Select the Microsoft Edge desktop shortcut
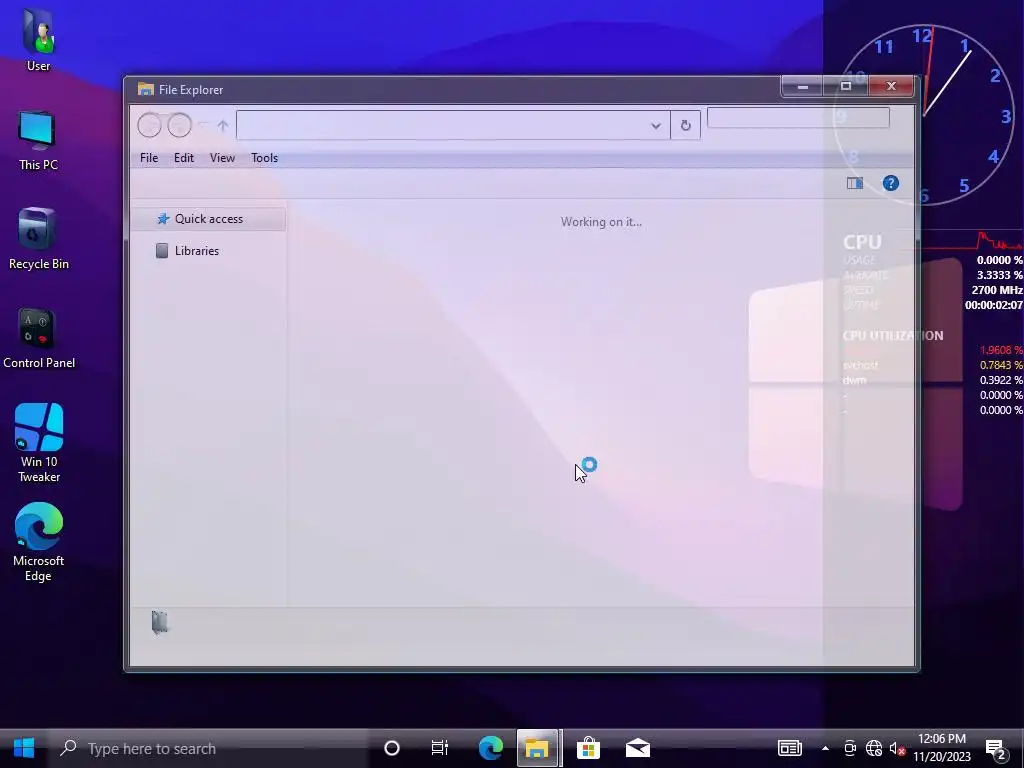1024x768 pixels. (x=39, y=542)
